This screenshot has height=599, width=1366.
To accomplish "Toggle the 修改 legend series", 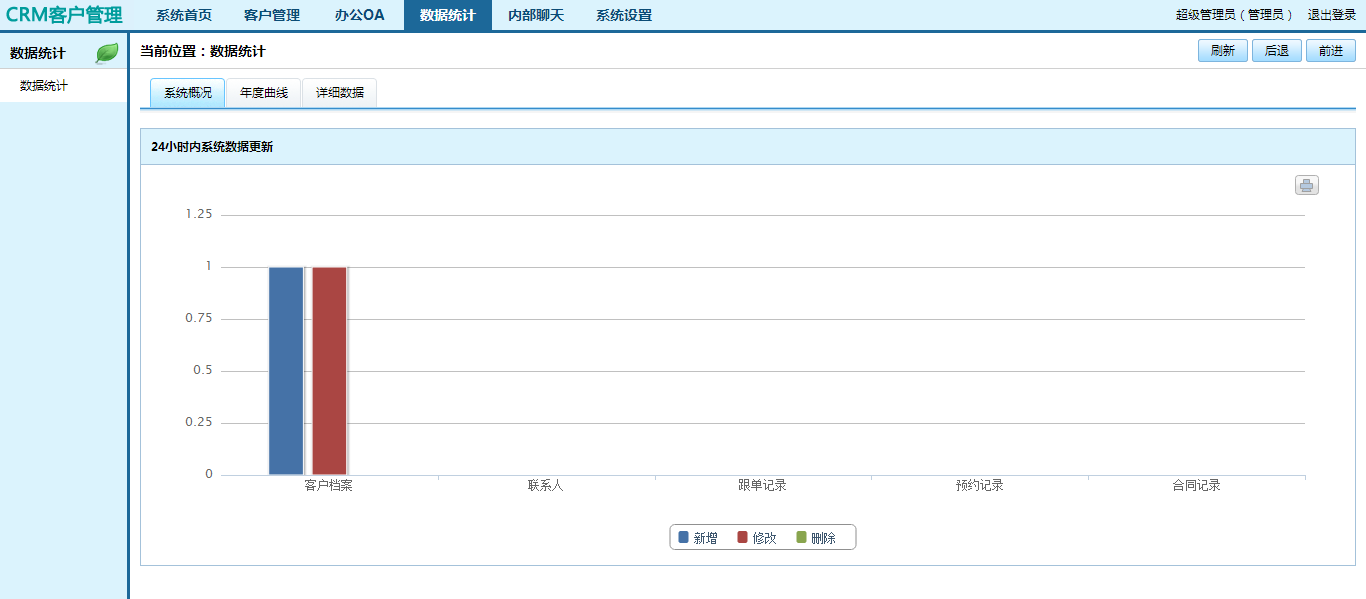I will [x=757, y=538].
